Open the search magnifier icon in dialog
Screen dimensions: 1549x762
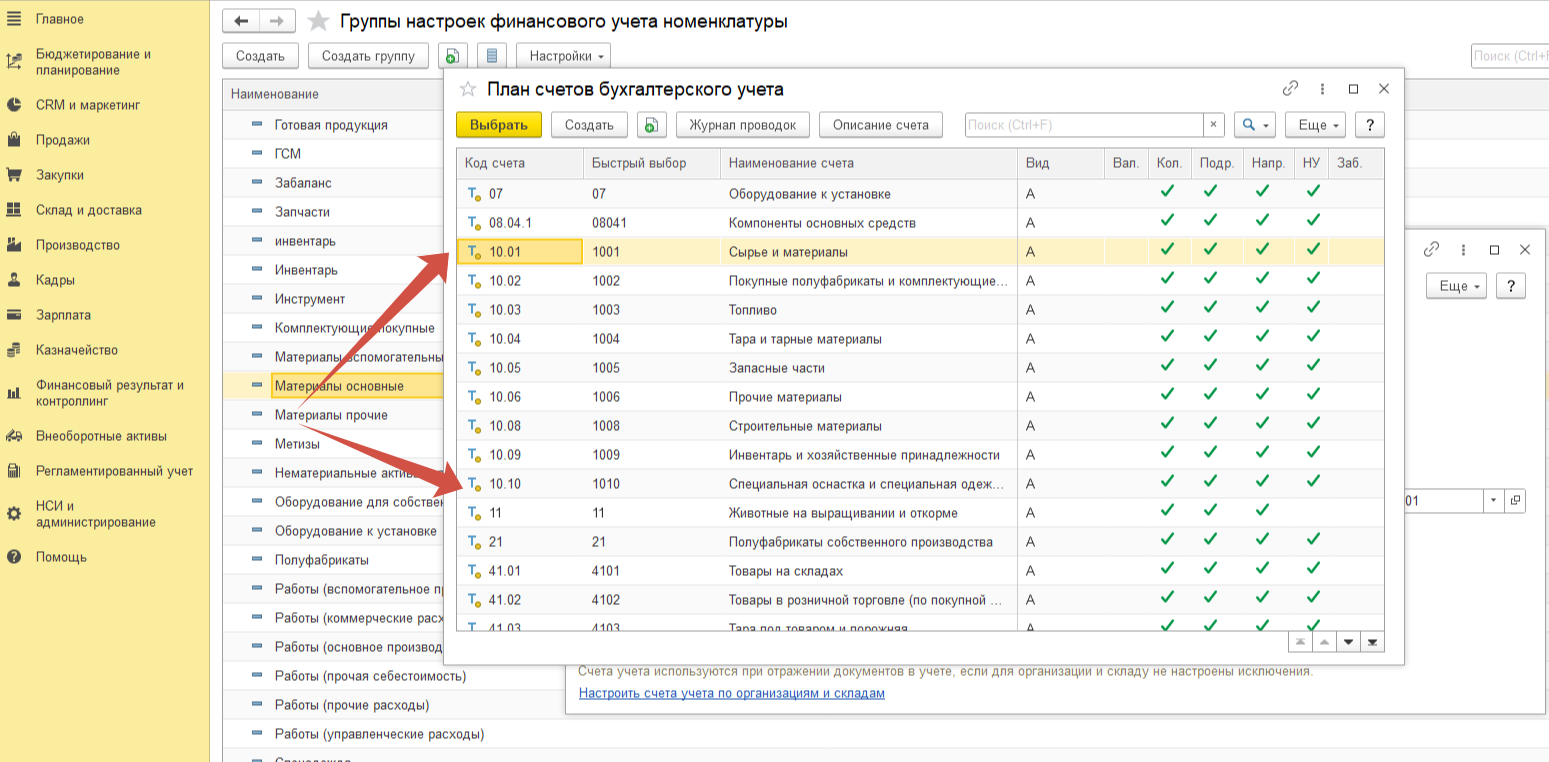[1250, 124]
